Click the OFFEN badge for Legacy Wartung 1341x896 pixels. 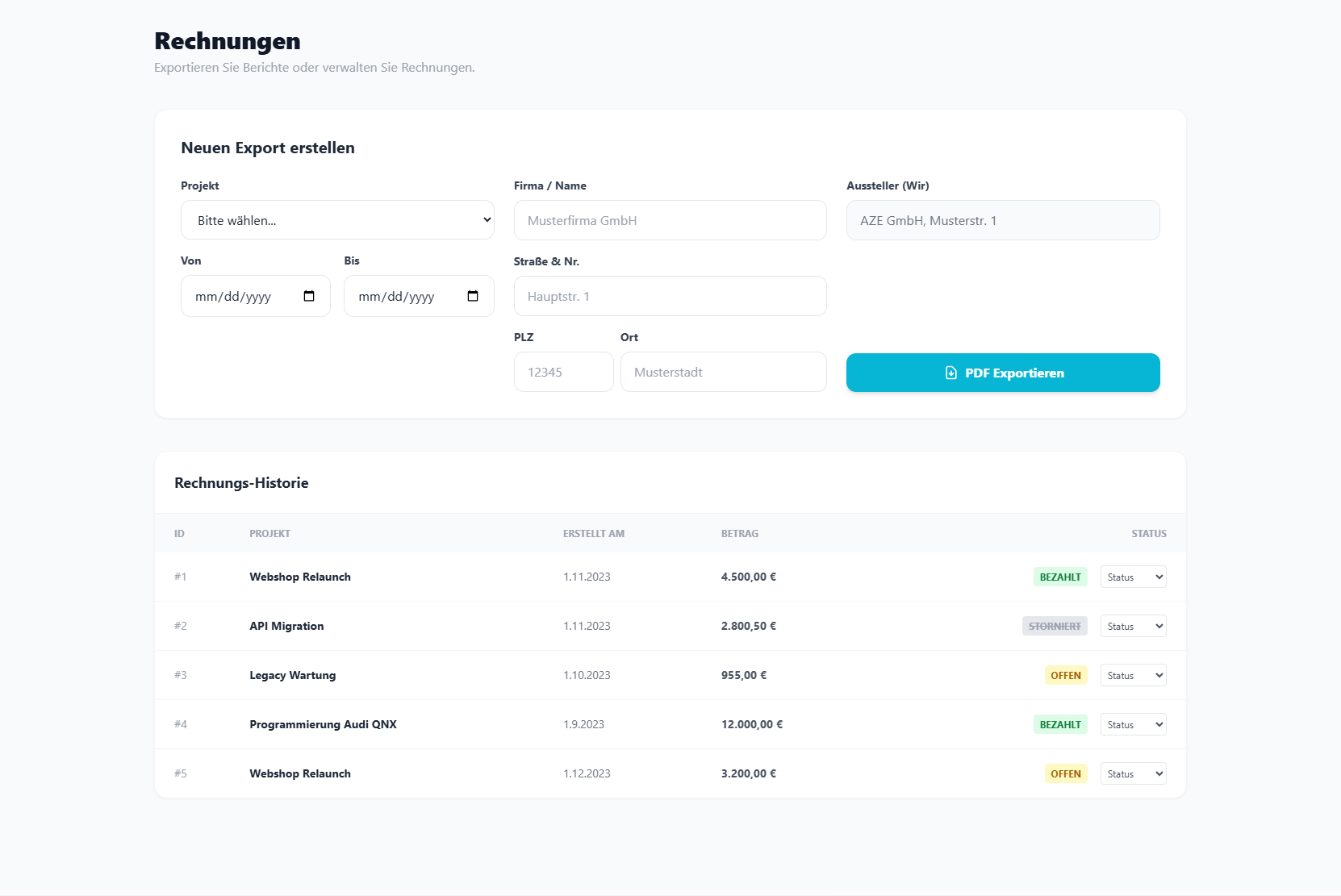tap(1065, 675)
